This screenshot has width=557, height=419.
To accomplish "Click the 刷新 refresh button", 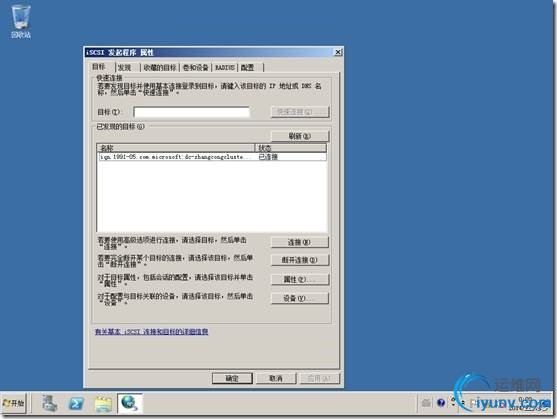I will pyautogui.click(x=300, y=136).
